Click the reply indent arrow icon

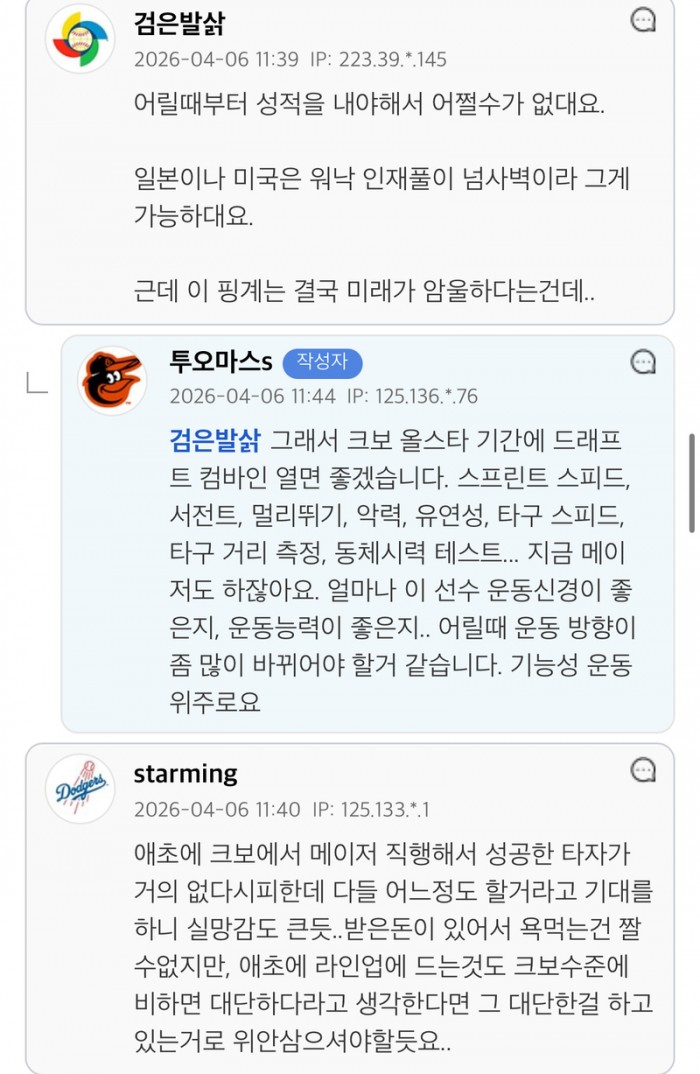37,382
